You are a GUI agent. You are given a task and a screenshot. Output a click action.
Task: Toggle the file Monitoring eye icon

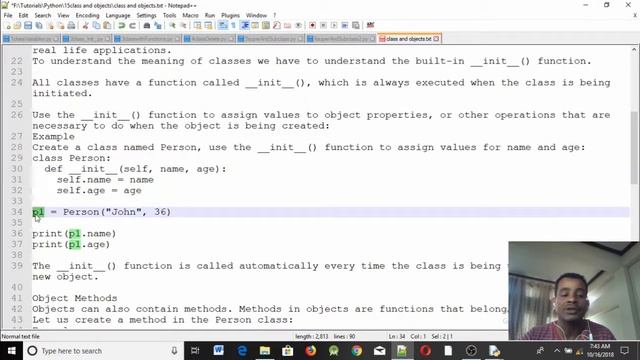click(298, 26)
